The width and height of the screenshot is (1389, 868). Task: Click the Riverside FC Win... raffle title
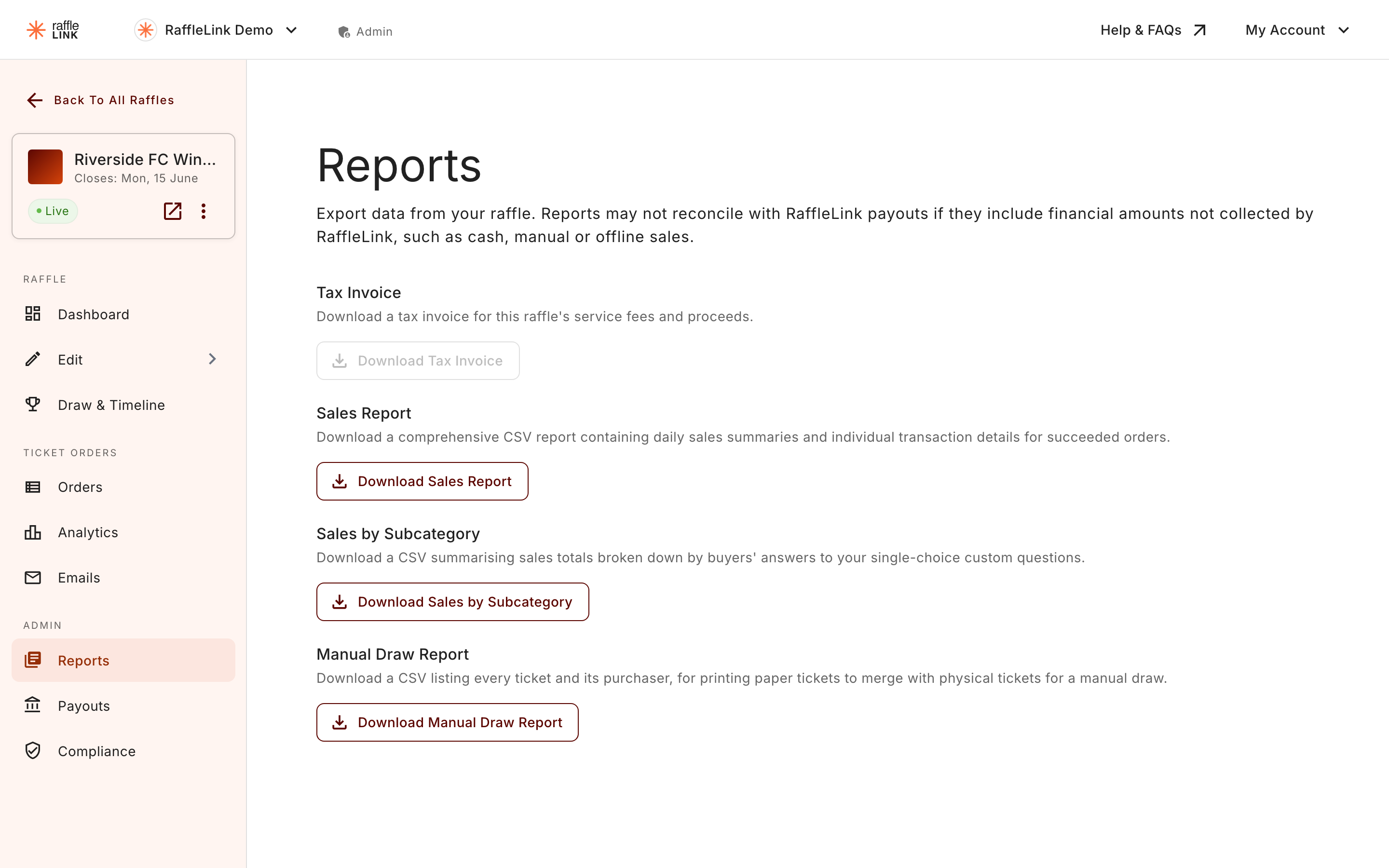[145, 159]
